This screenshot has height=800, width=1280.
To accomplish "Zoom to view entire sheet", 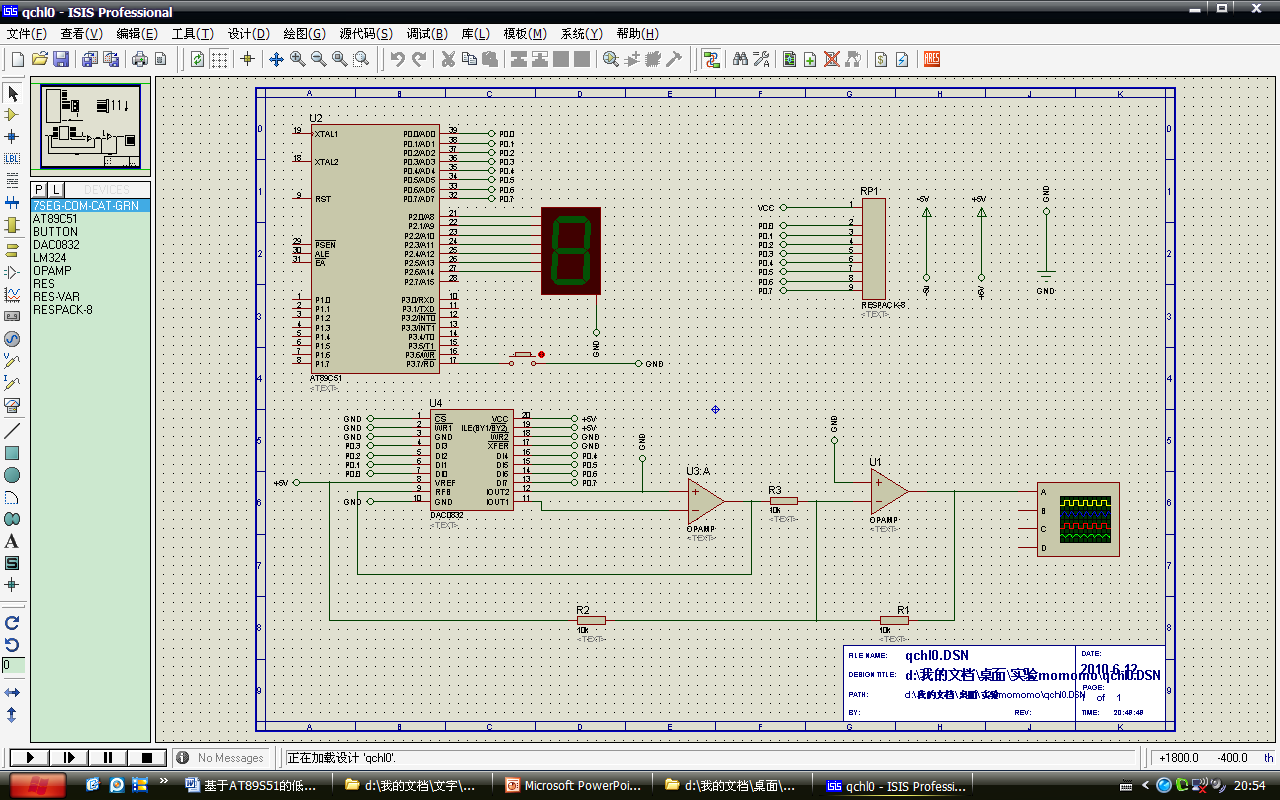I will point(340,59).
